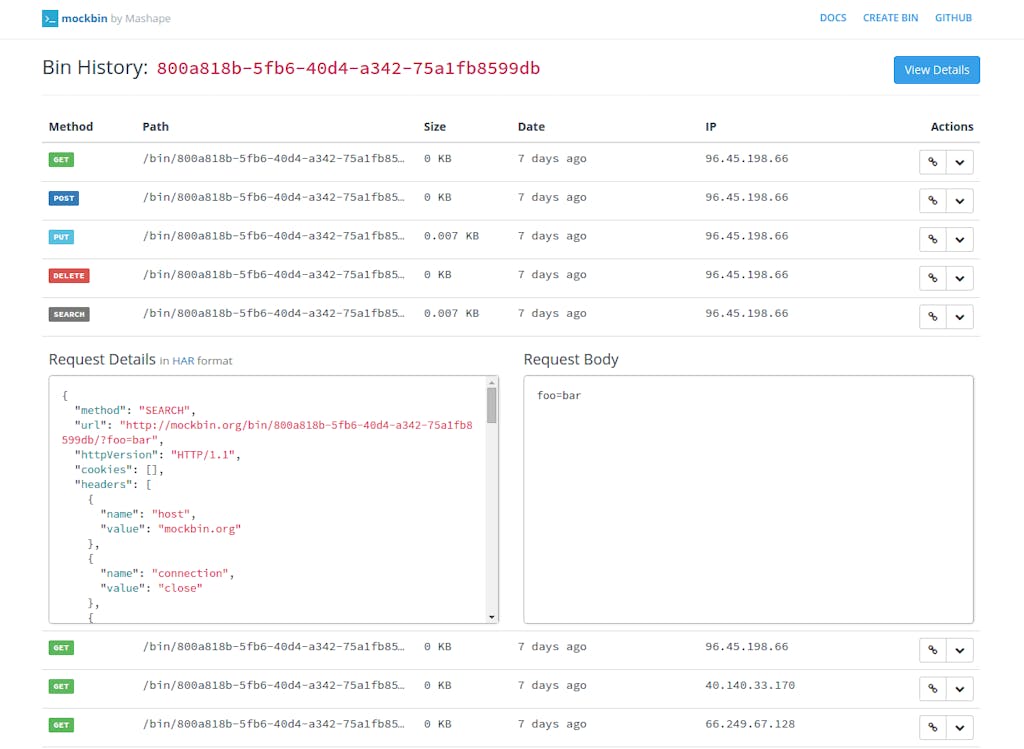
Task: Open the DOCS navigation item
Action: click(x=832, y=18)
